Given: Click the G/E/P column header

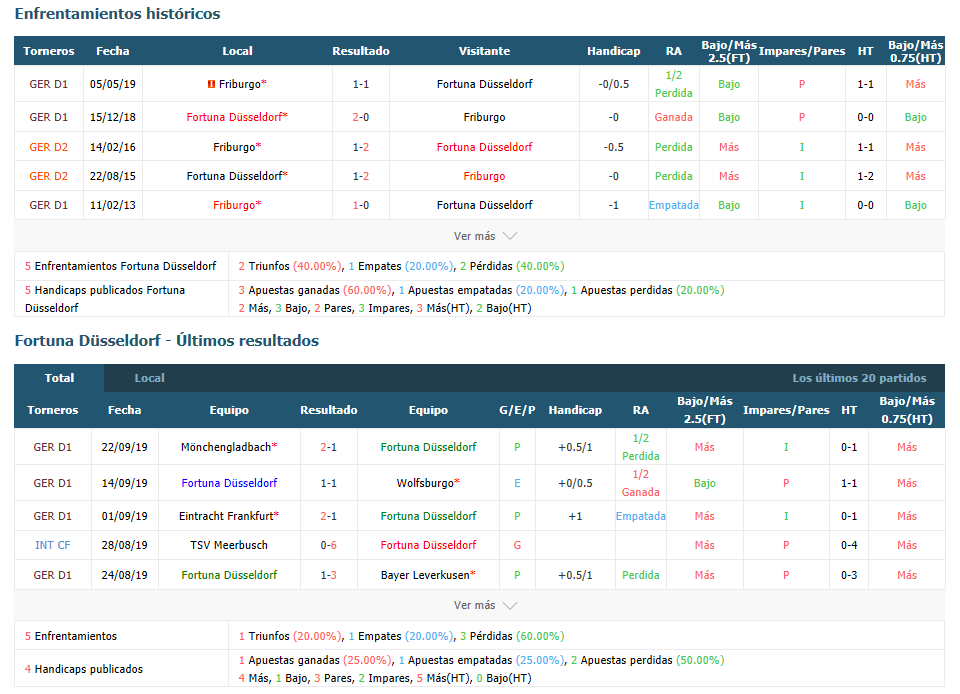Looking at the screenshot, I should 517,410.
